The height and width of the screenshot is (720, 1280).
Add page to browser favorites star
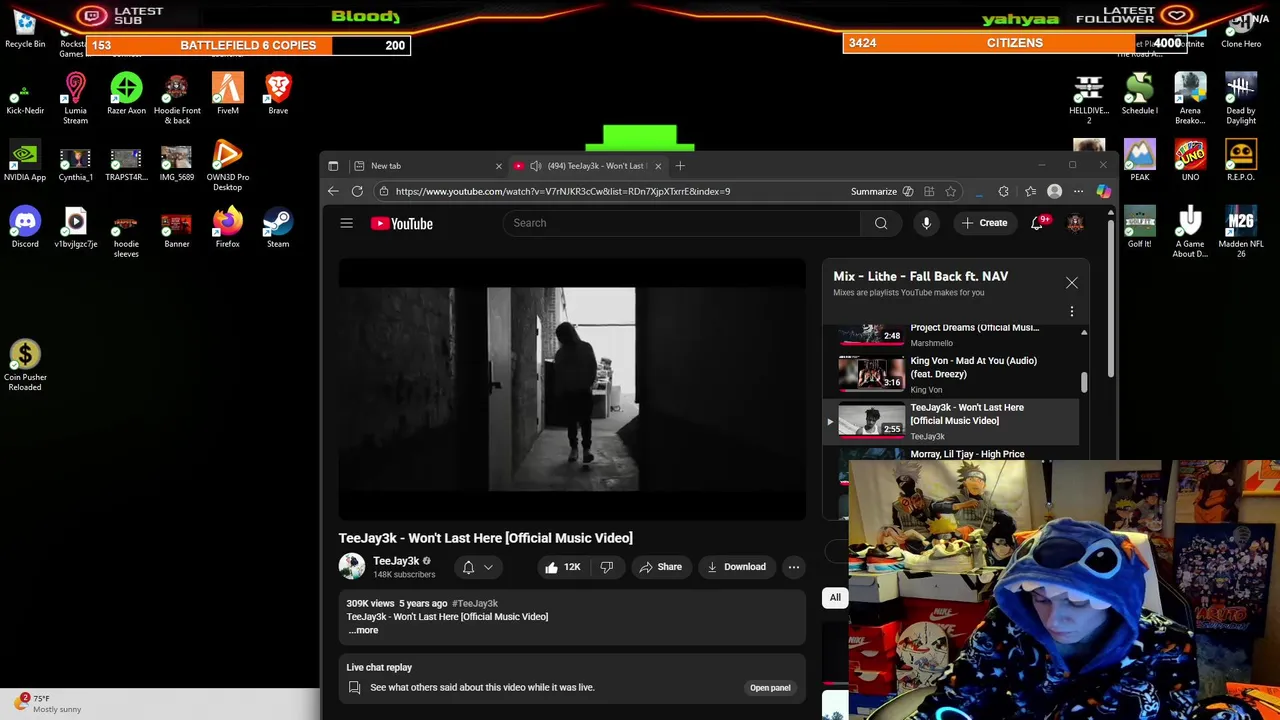click(x=950, y=191)
